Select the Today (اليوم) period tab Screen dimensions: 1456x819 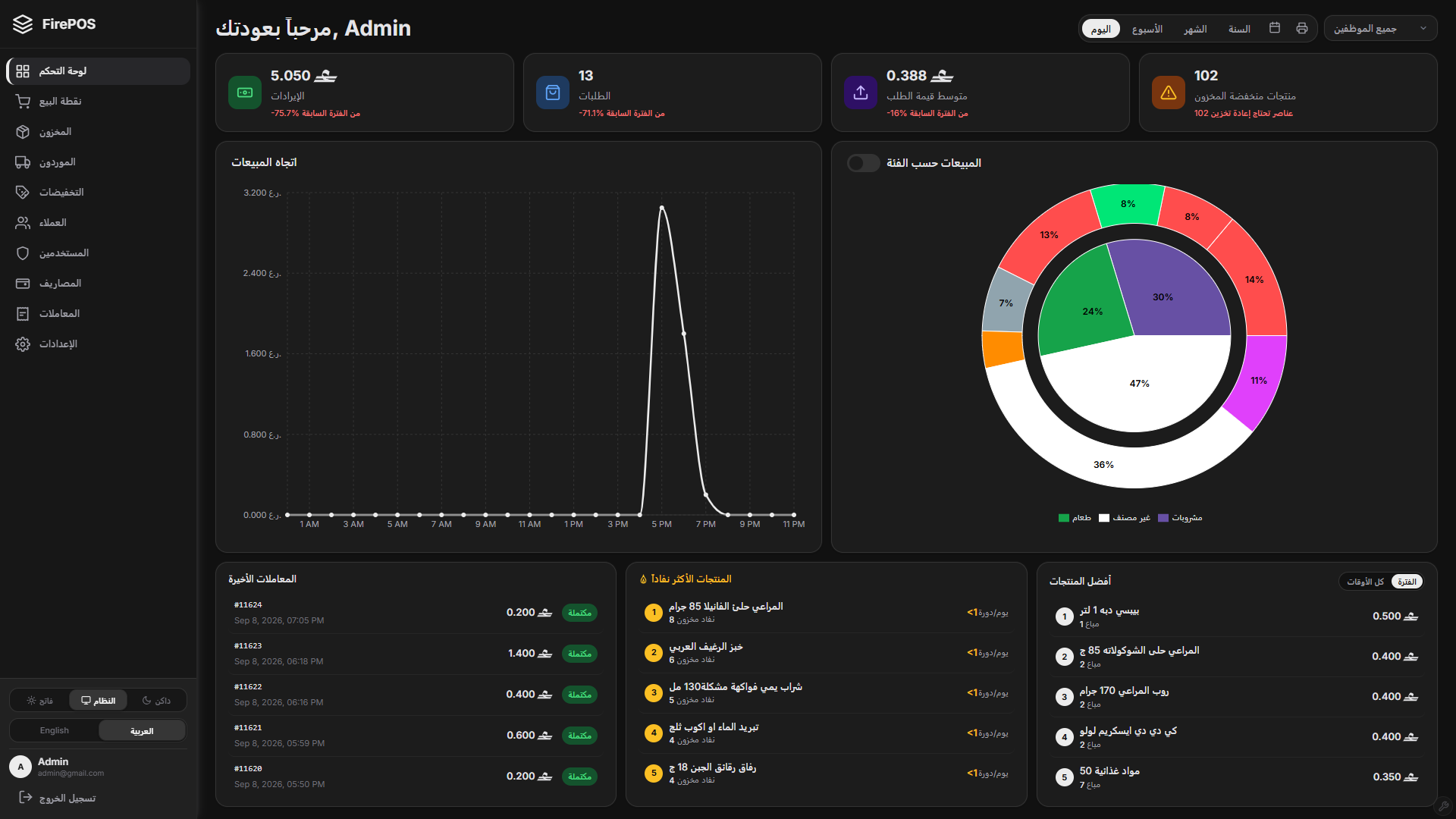(x=1101, y=29)
